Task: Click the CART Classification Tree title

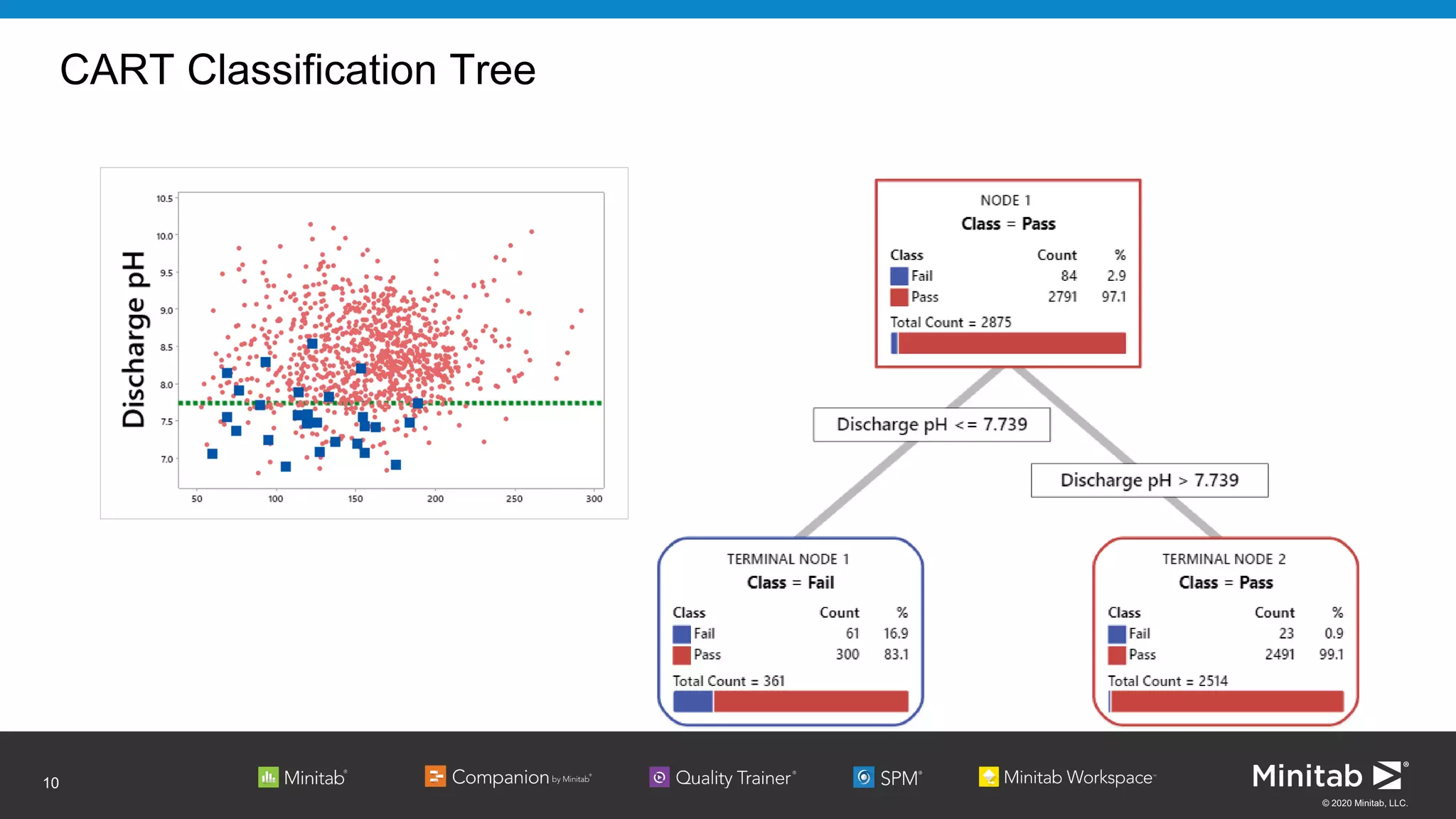Action: click(297, 70)
